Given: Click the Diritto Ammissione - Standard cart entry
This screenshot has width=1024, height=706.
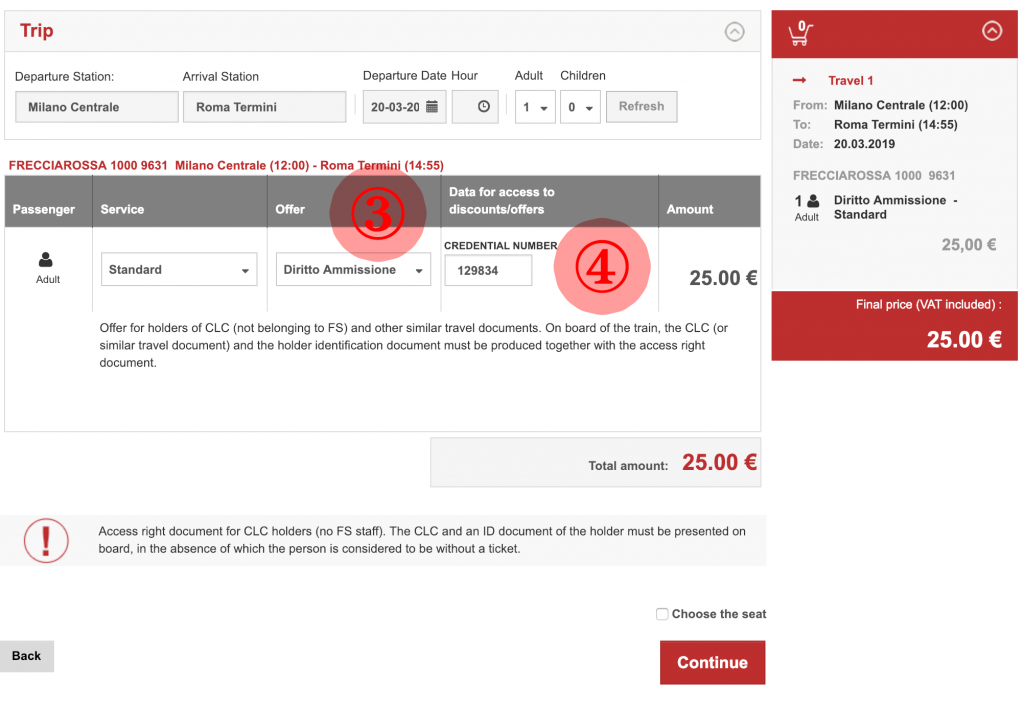Looking at the screenshot, I should [895, 207].
